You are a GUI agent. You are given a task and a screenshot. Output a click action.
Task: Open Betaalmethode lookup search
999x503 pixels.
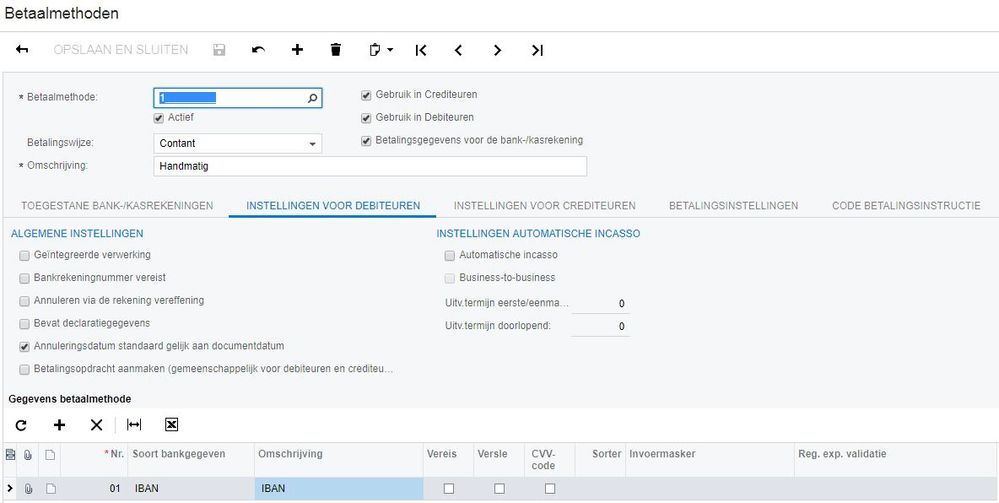click(312, 98)
